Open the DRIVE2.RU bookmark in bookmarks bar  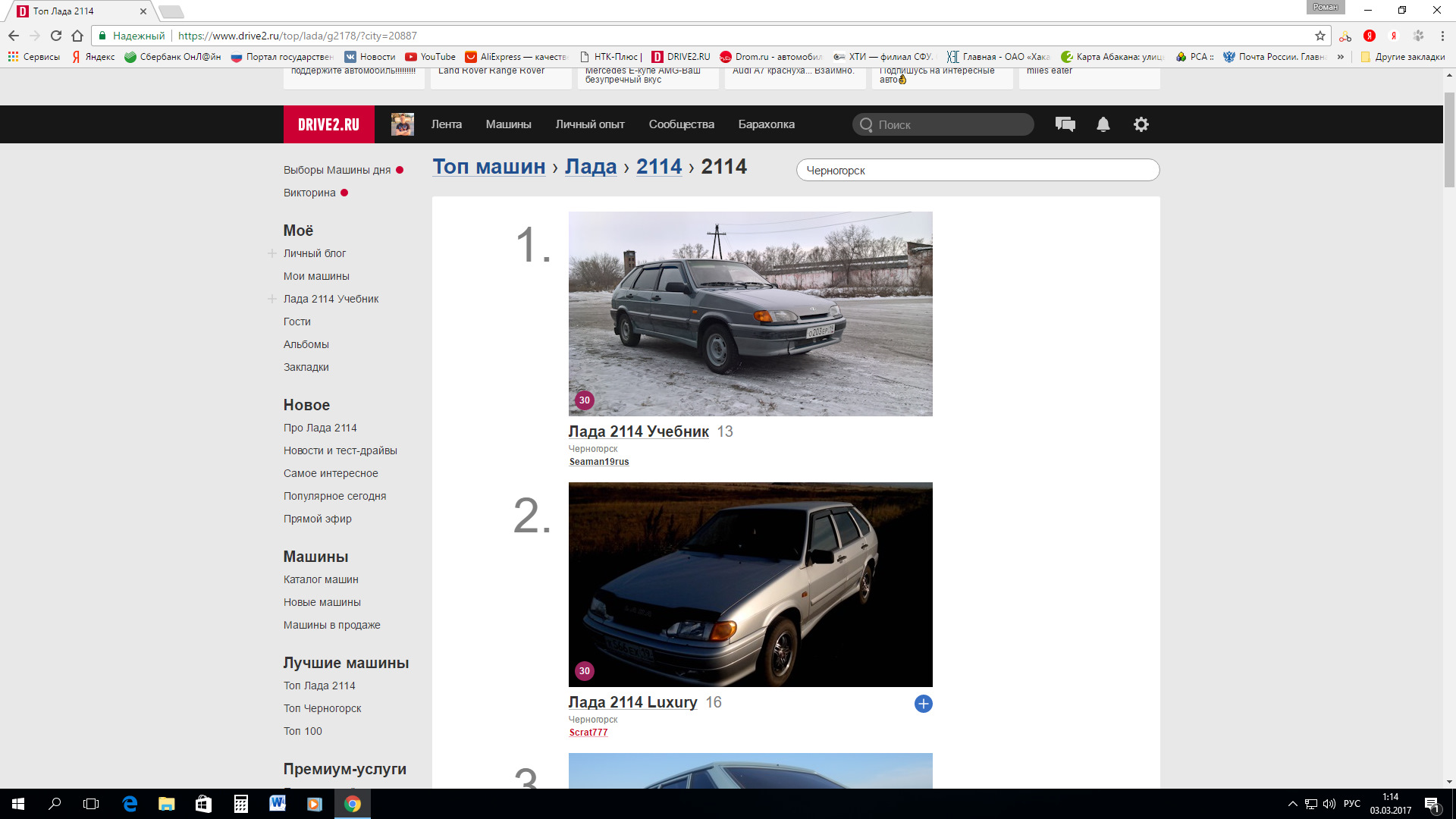click(681, 57)
